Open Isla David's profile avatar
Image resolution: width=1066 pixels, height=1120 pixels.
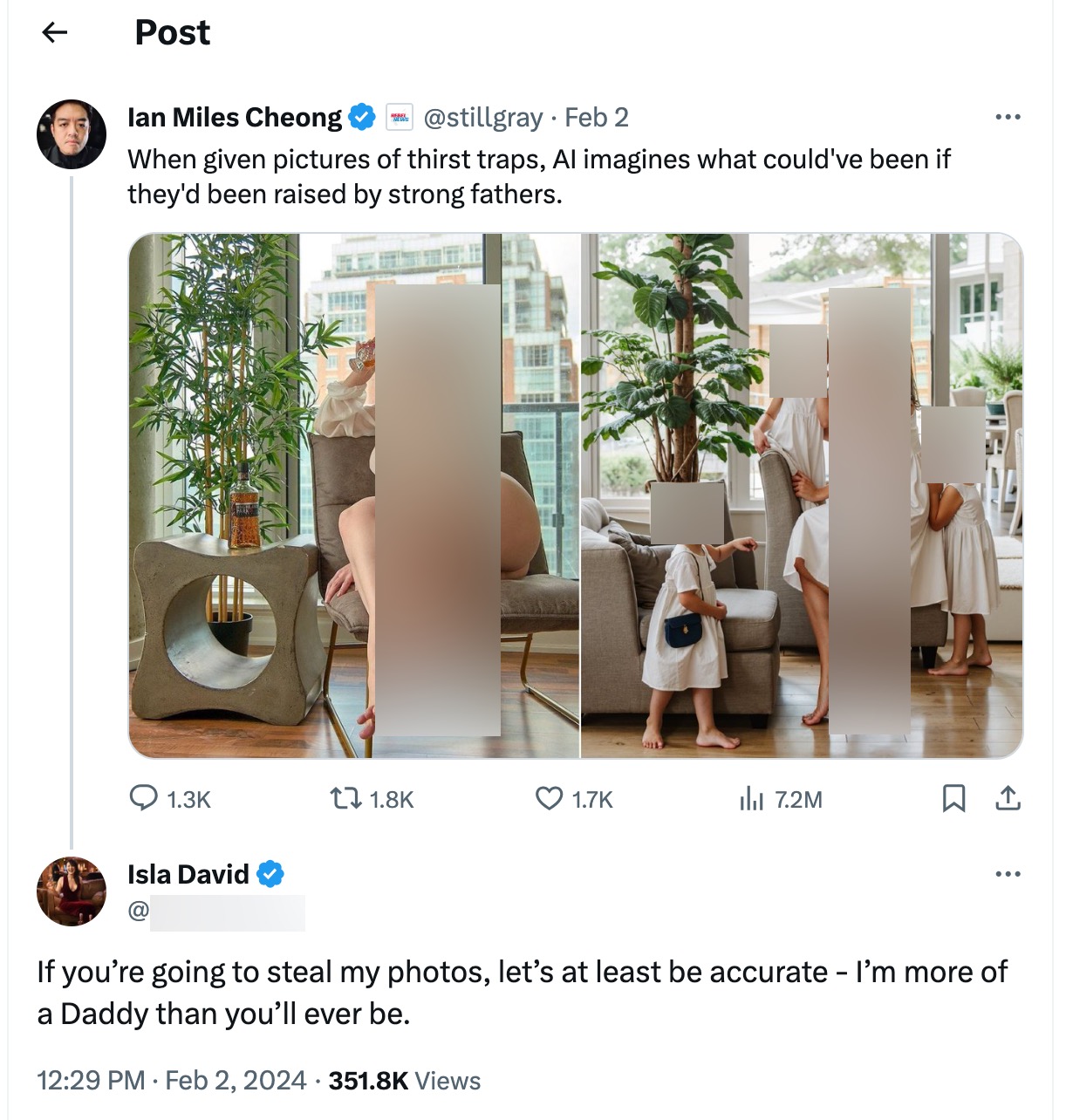point(72,891)
